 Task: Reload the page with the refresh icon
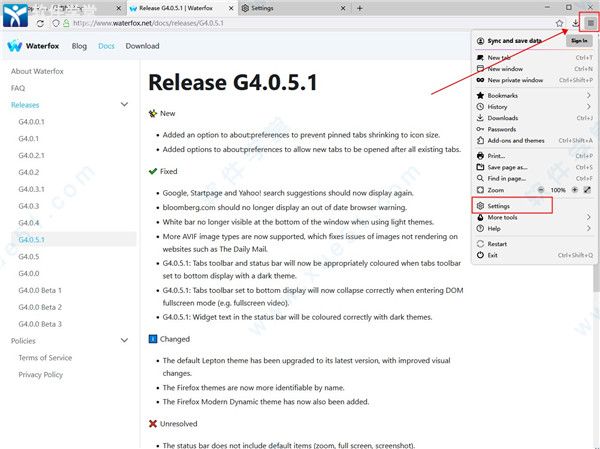(40, 23)
